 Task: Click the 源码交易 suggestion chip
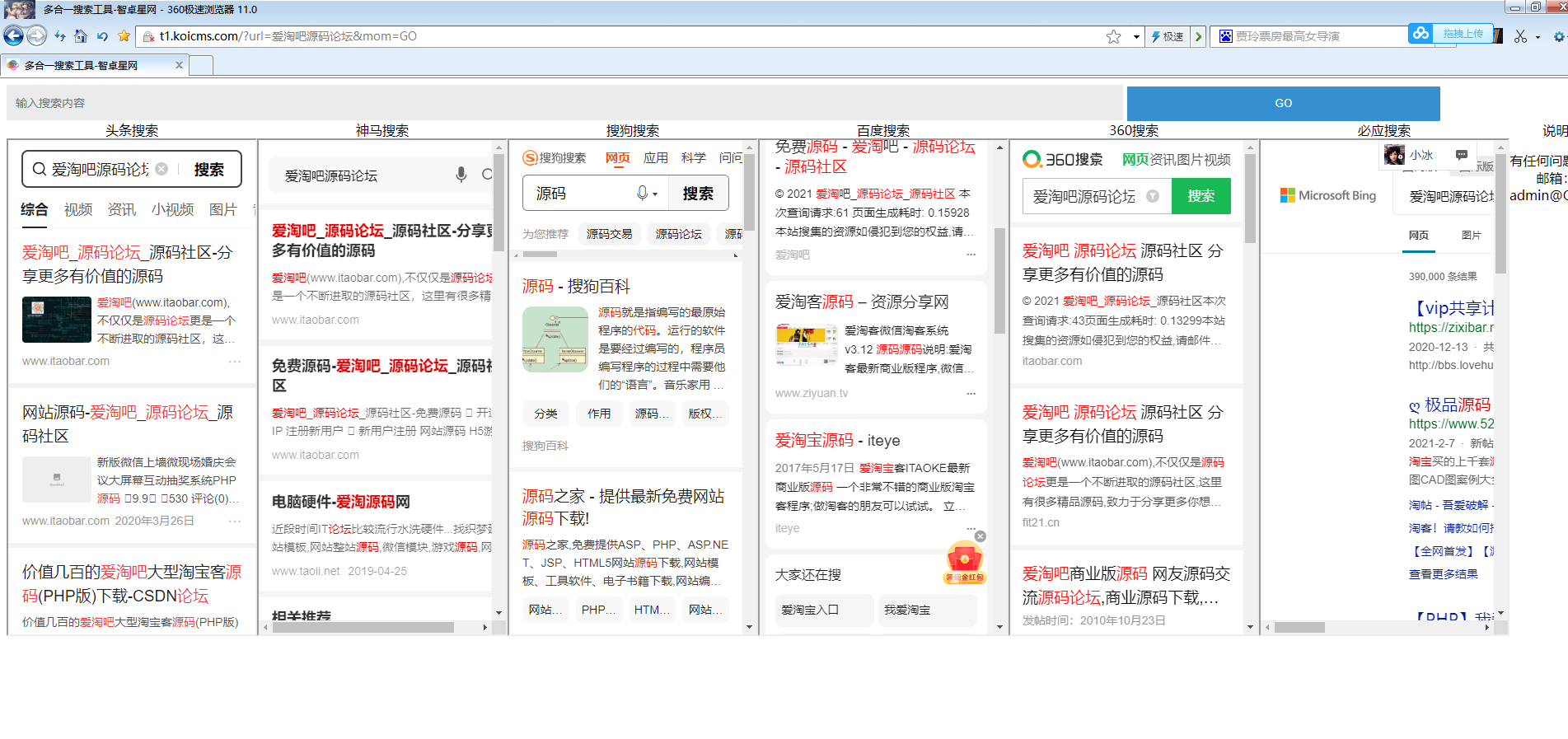tap(610, 234)
